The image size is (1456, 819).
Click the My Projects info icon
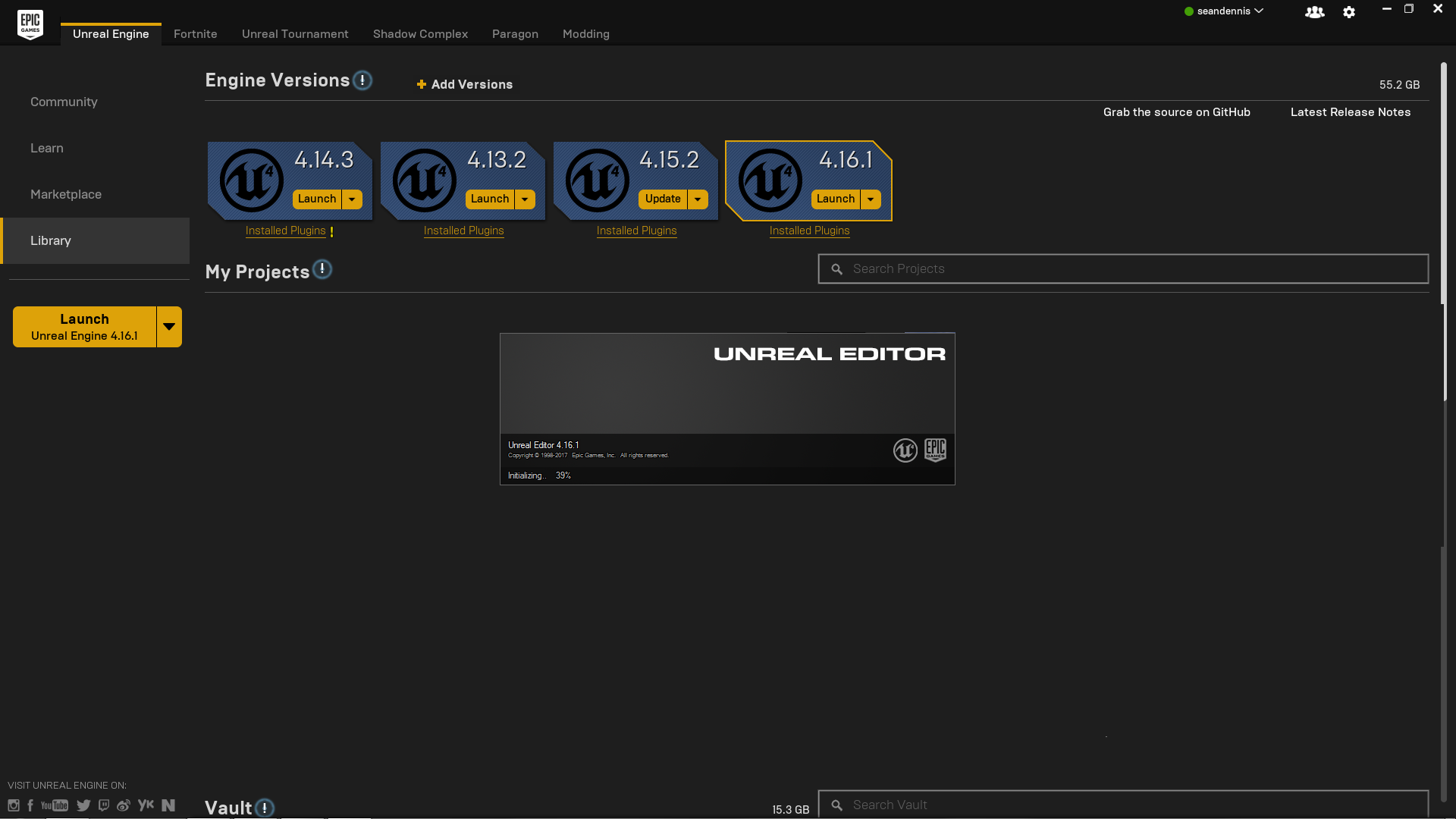(x=322, y=268)
